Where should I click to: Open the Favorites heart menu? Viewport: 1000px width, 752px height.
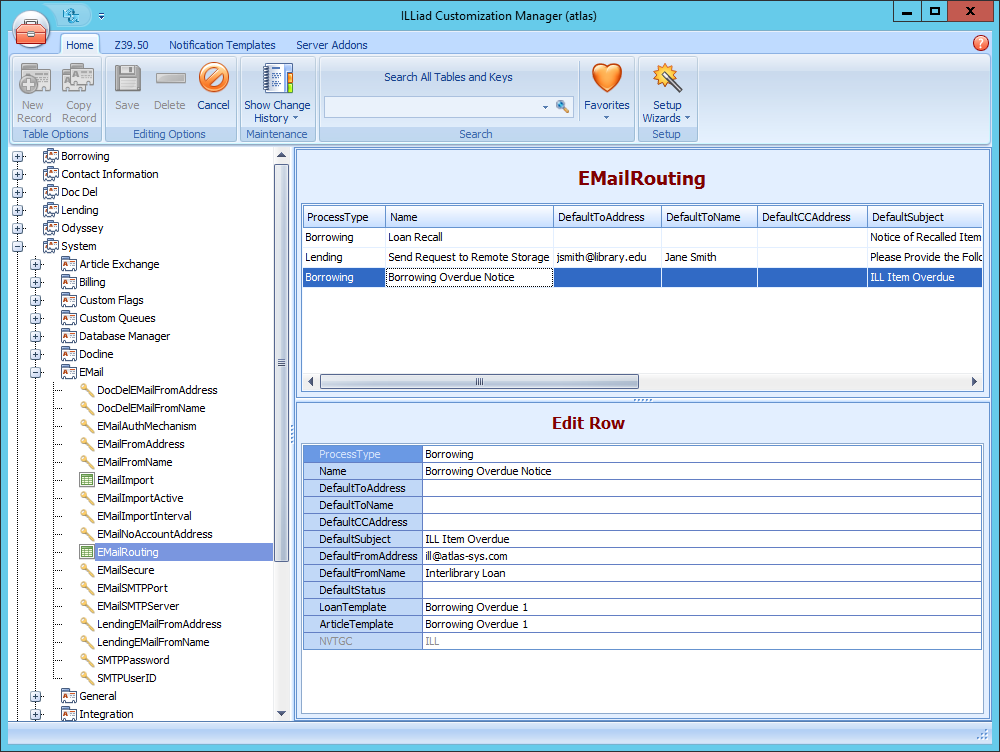pos(607,90)
